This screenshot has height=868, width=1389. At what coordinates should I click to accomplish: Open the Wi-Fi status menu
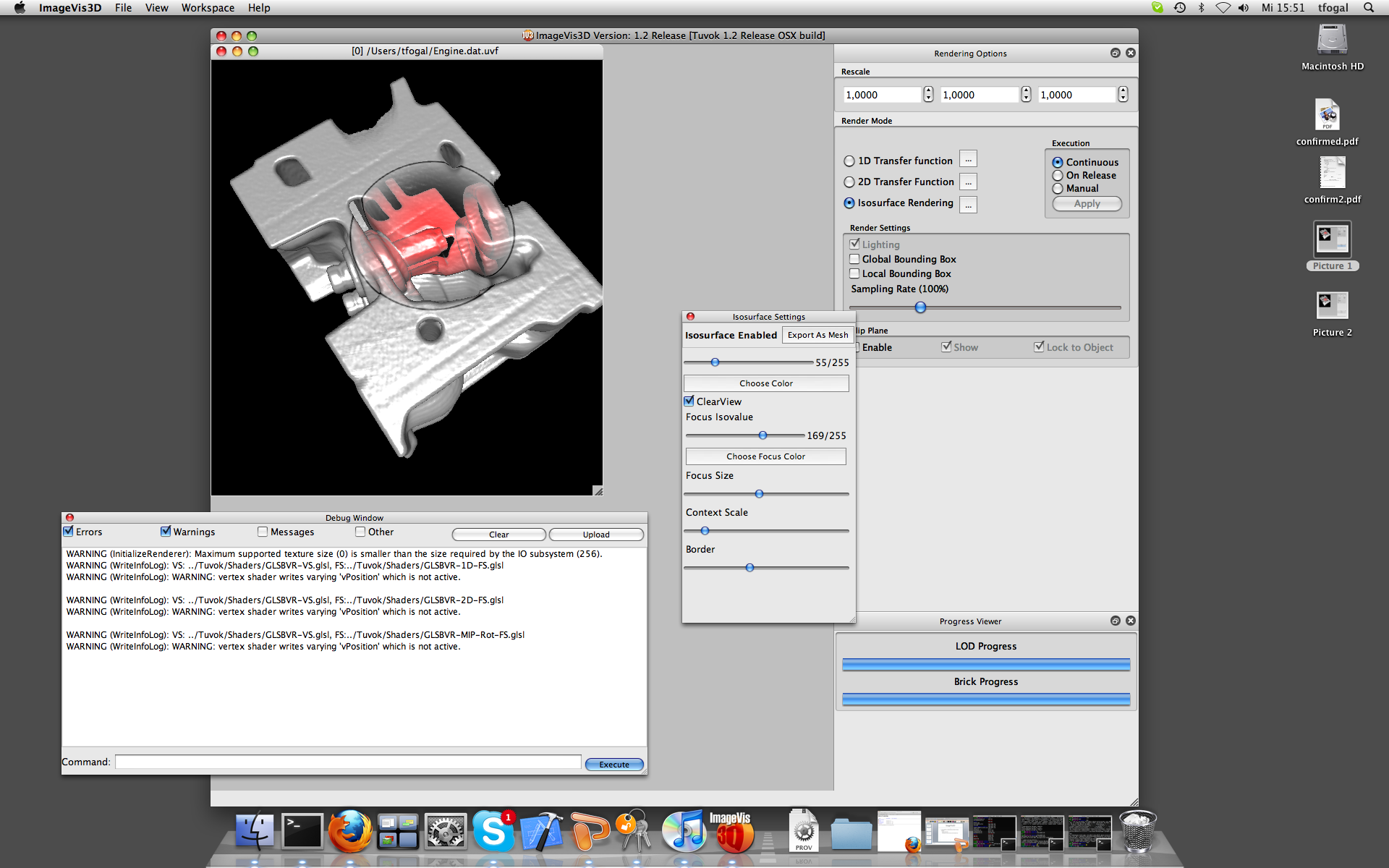[x=1223, y=8]
